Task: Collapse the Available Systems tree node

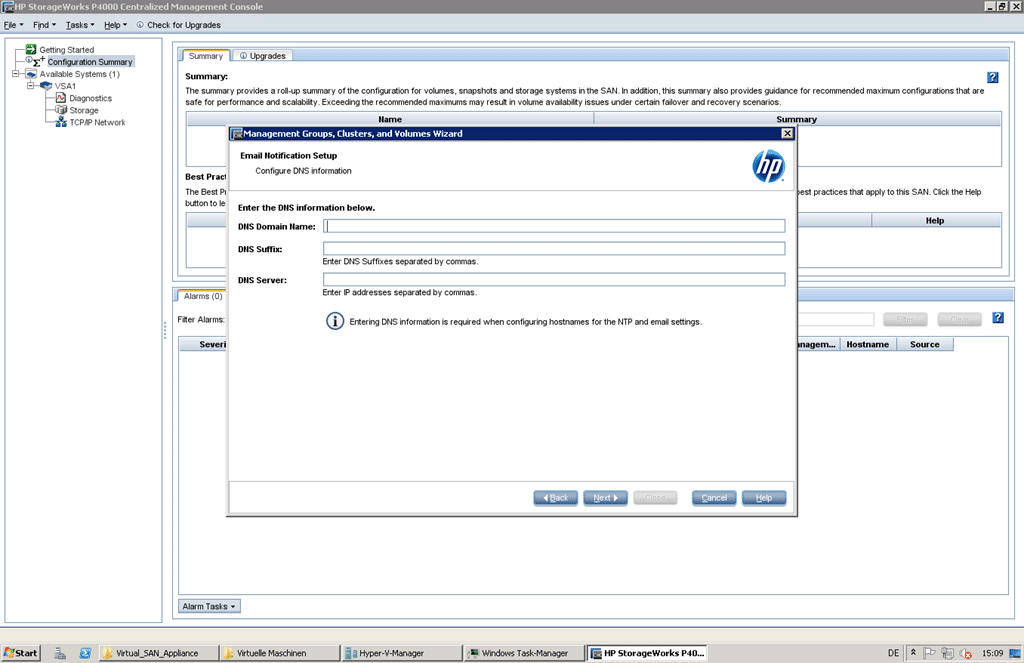Action: (x=16, y=74)
